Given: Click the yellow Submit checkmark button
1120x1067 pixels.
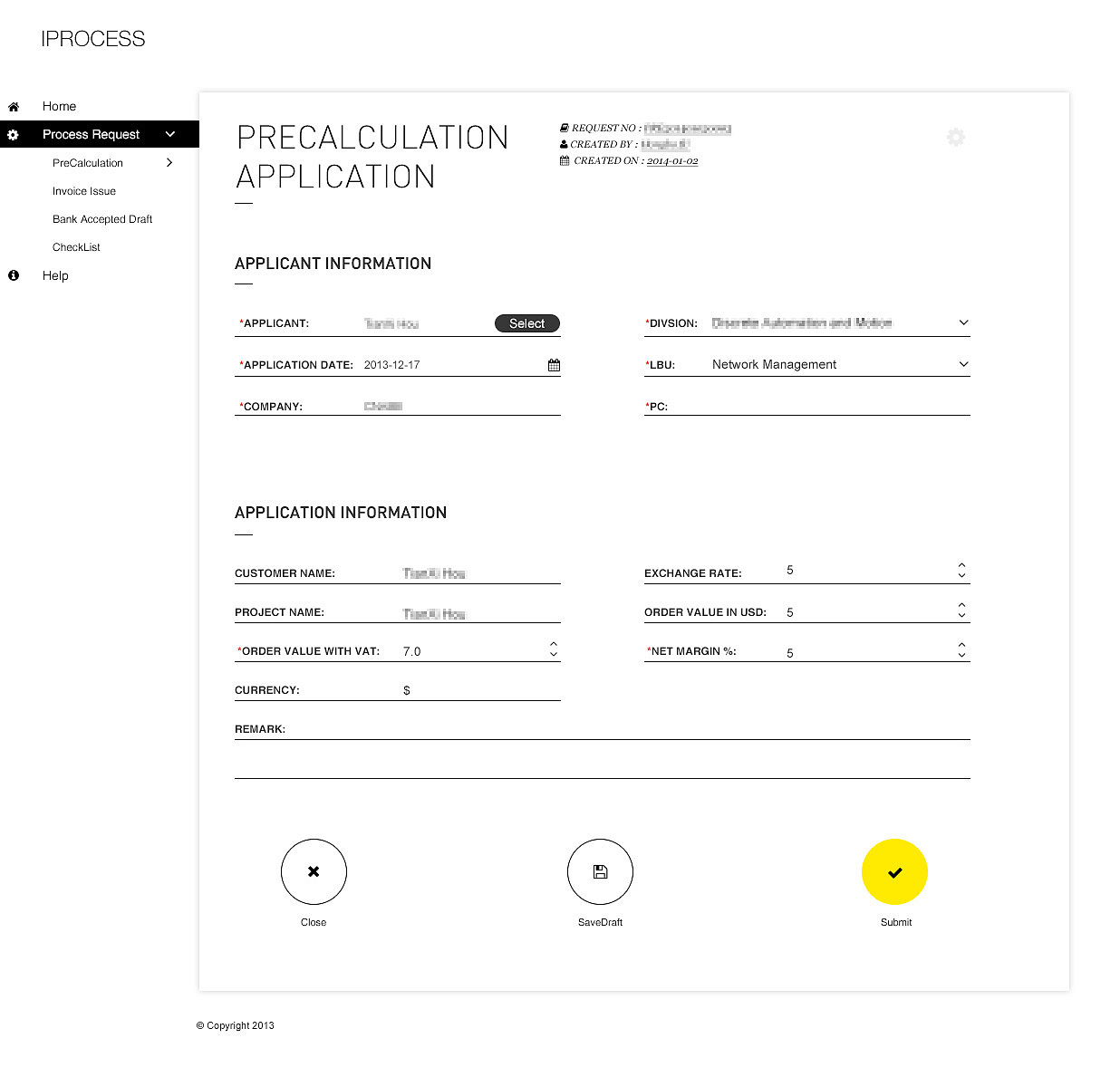Looking at the screenshot, I should (x=894, y=871).
